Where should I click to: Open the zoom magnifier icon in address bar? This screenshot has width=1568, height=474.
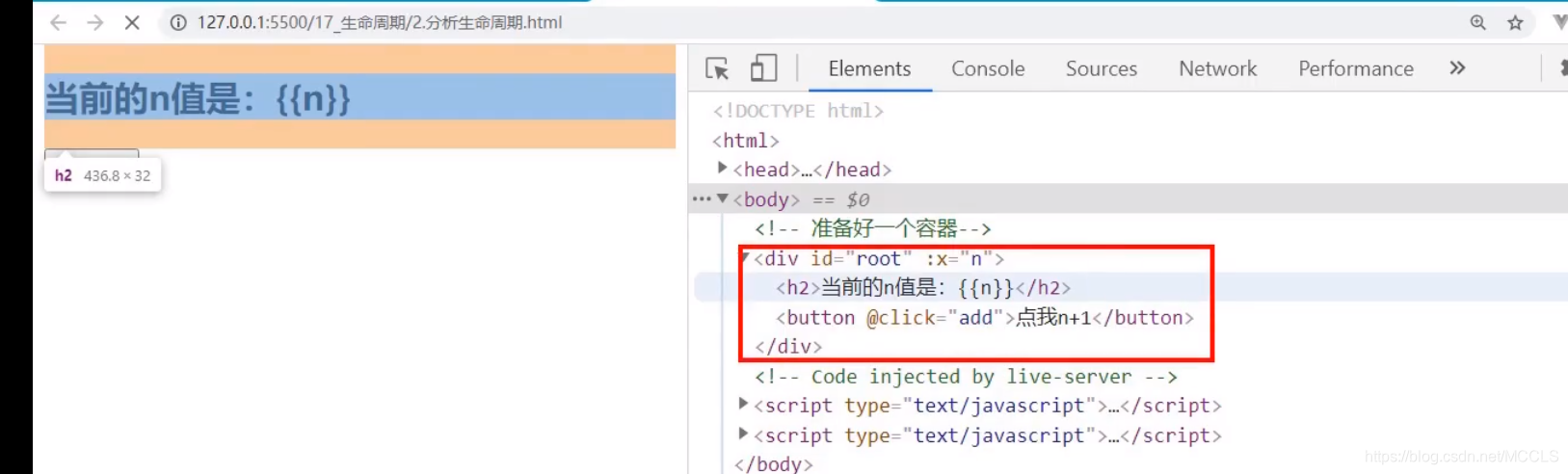click(1477, 22)
